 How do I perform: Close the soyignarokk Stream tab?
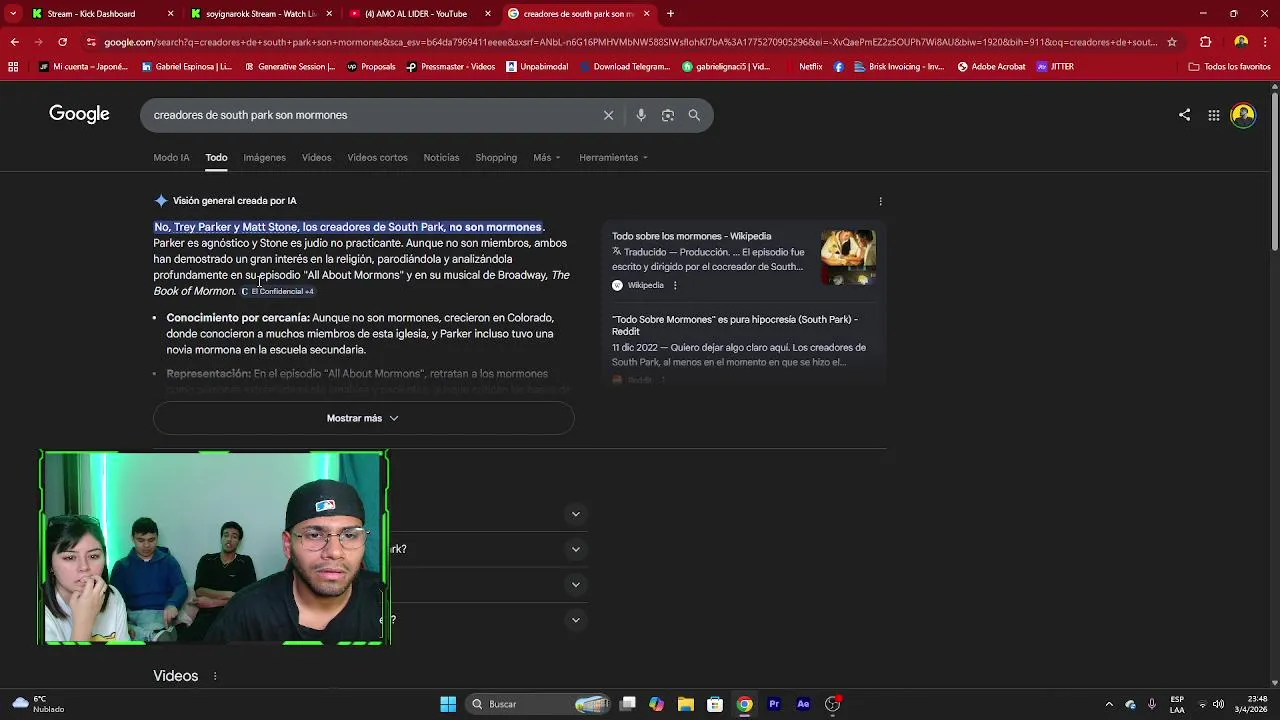pos(329,14)
